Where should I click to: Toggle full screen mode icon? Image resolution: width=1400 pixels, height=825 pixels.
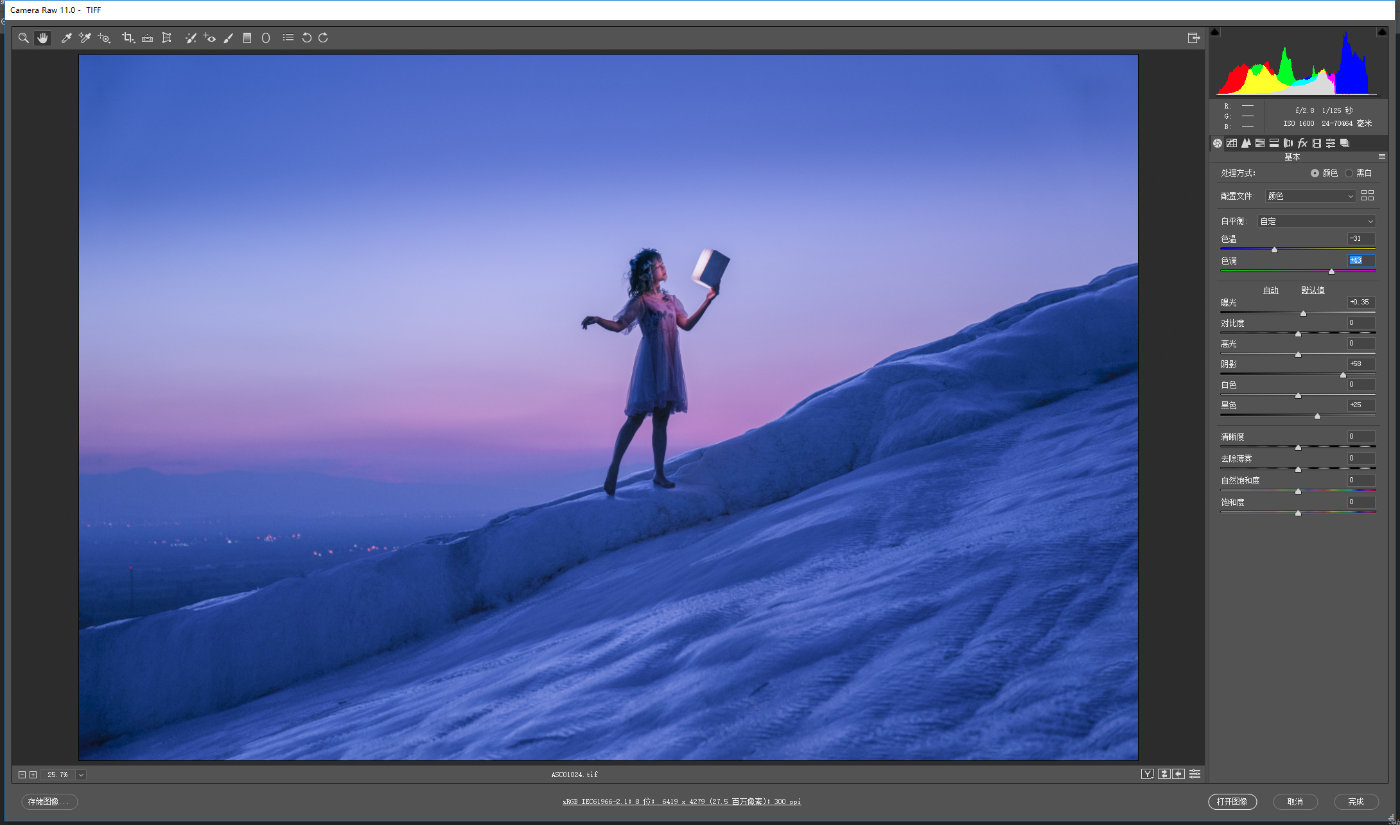pos(1193,38)
